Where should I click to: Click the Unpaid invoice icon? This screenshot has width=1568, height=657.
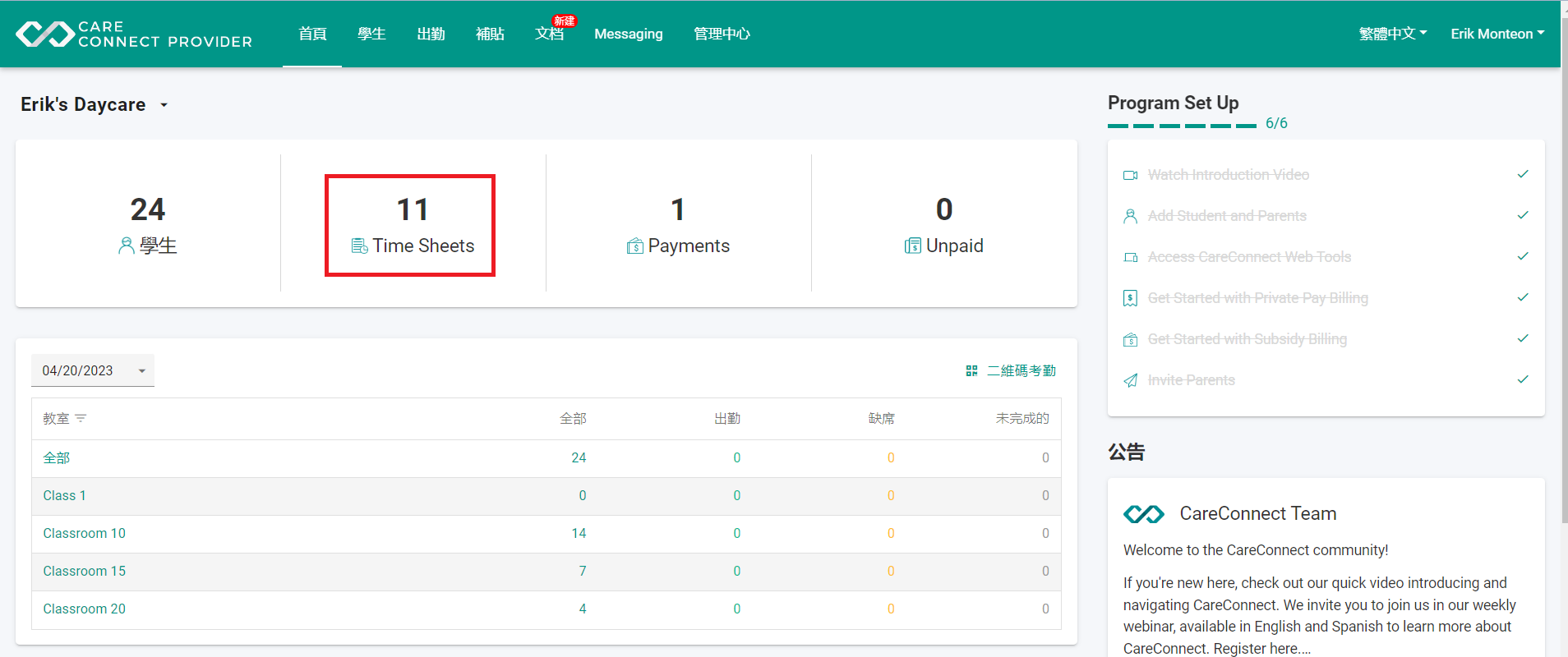coord(912,246)
